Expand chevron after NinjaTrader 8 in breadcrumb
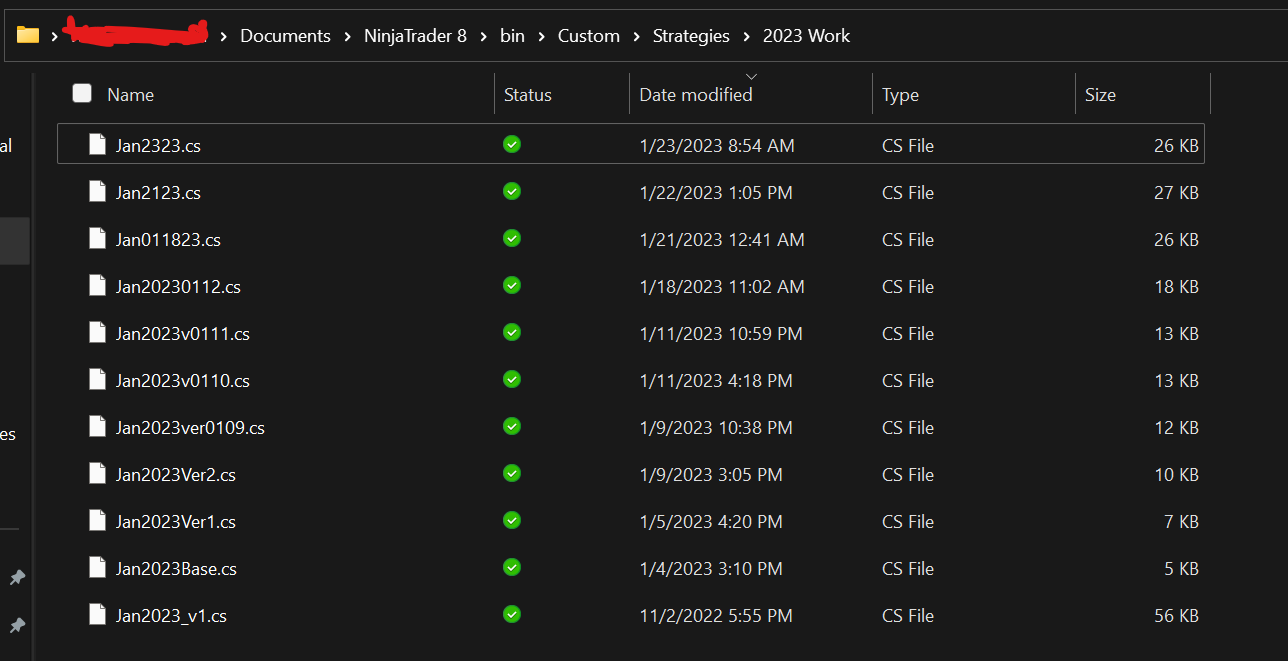The image size is (1288, 661). (x=483, y=36)
